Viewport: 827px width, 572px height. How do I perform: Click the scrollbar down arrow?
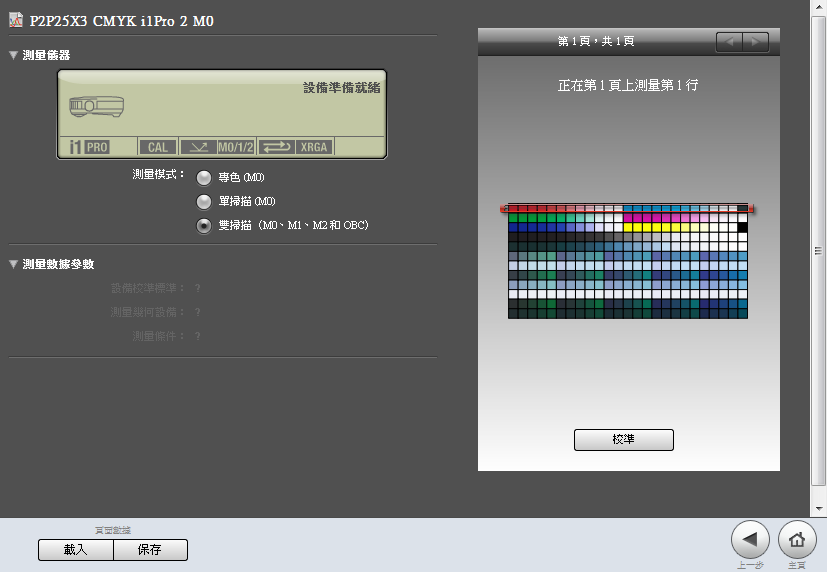point(818,509)
